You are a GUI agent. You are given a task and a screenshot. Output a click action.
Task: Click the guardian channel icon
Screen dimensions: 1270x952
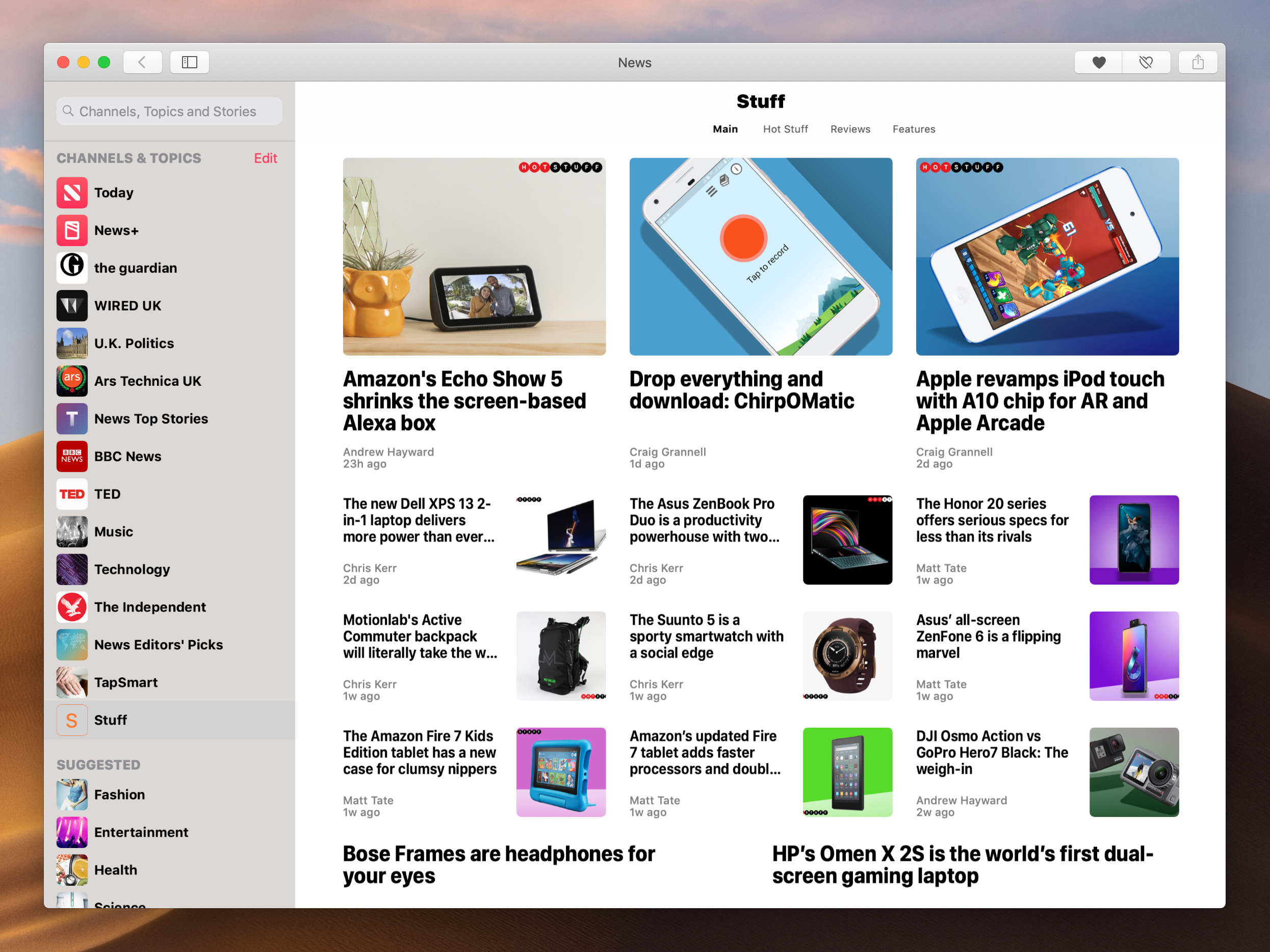72,268
